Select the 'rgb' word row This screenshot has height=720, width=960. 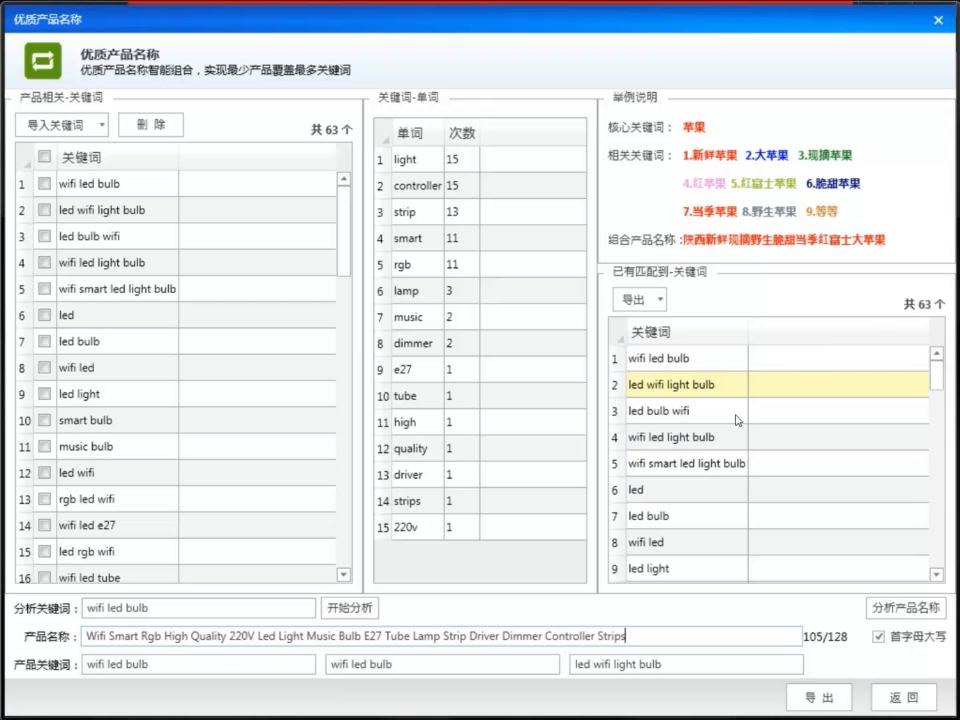tap(480, 264)
